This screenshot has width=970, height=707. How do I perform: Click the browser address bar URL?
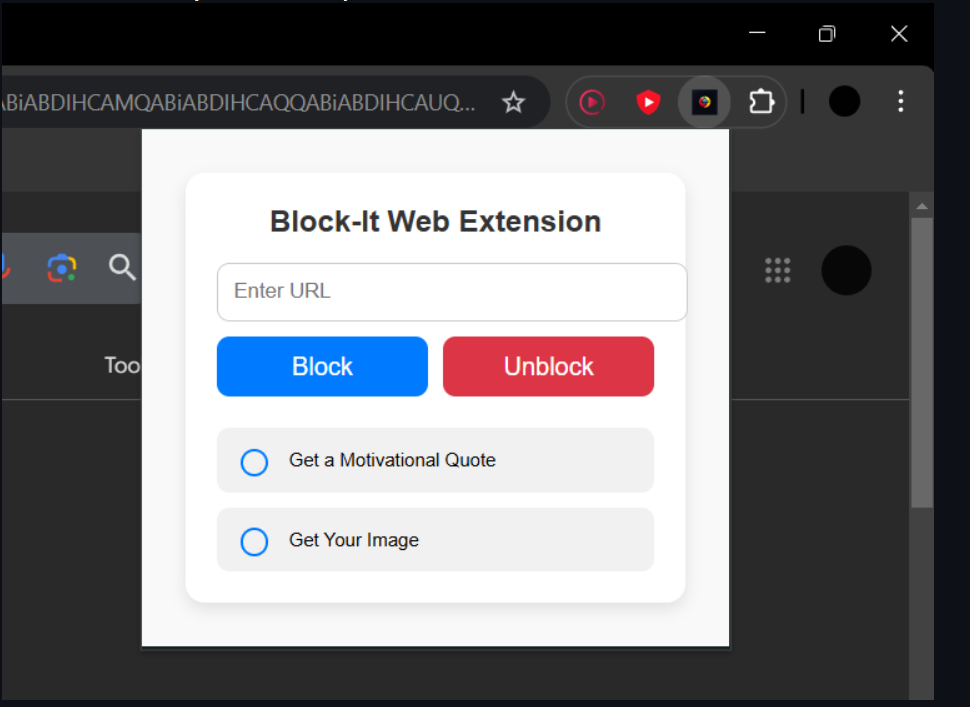[x=239, y=103]
